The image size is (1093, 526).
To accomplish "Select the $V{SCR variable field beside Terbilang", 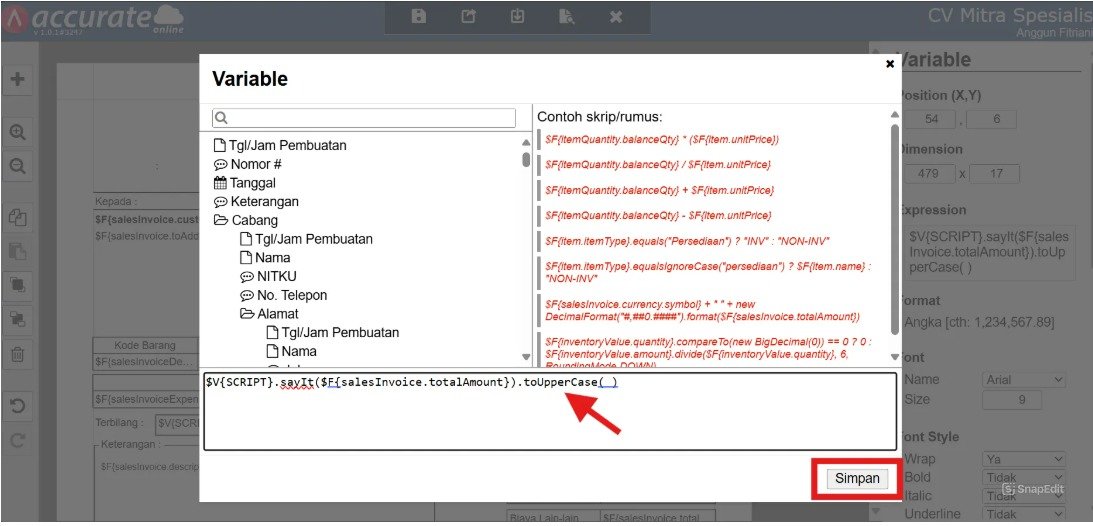I will (x=177, y=423).
